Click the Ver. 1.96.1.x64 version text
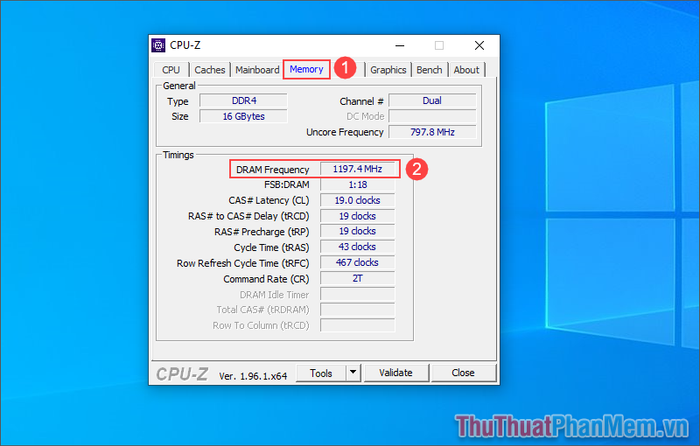The height and width of the screenshot is (446, 700). 253,376
